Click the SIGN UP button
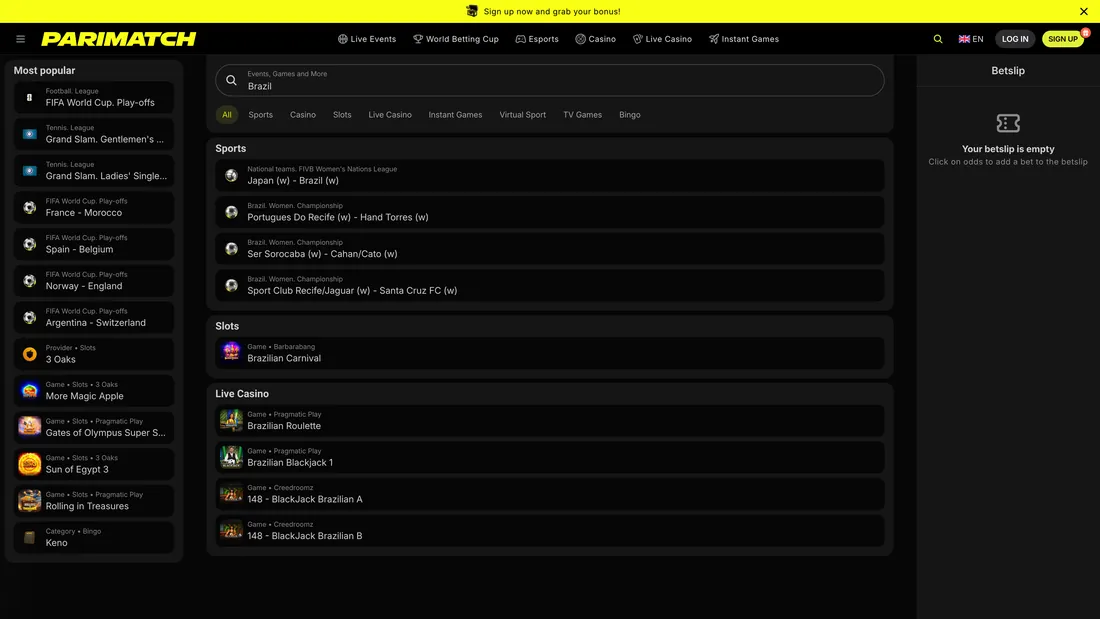This screenshot has height=619, width=1100. pyautogui.click(x=1063, y=39)
